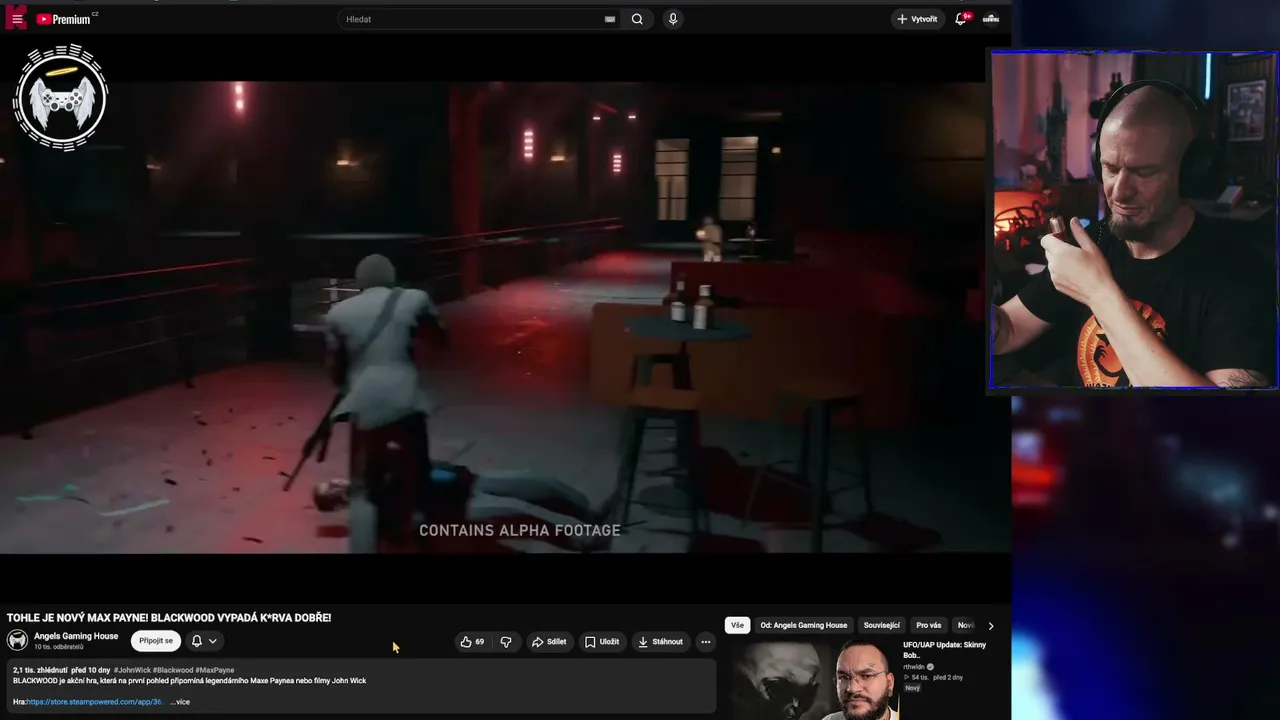
Task: Click the video title TOHLE JE NOVÝ MAX PAYNE
Action: [x=169, y=618]
